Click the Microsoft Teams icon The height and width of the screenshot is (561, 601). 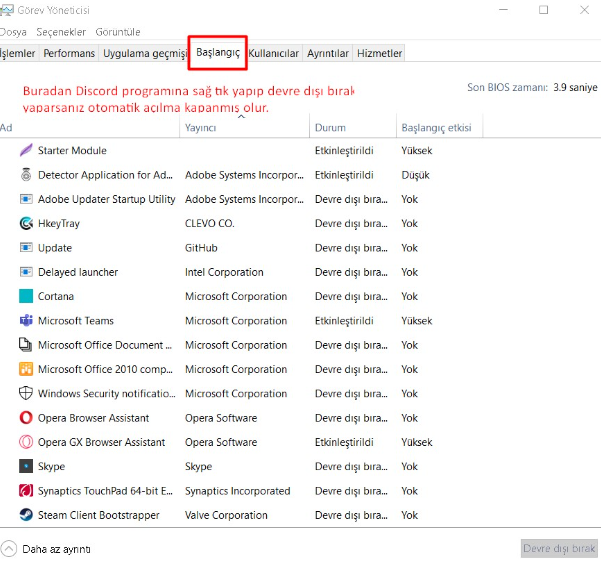click(x=26, y=320)
